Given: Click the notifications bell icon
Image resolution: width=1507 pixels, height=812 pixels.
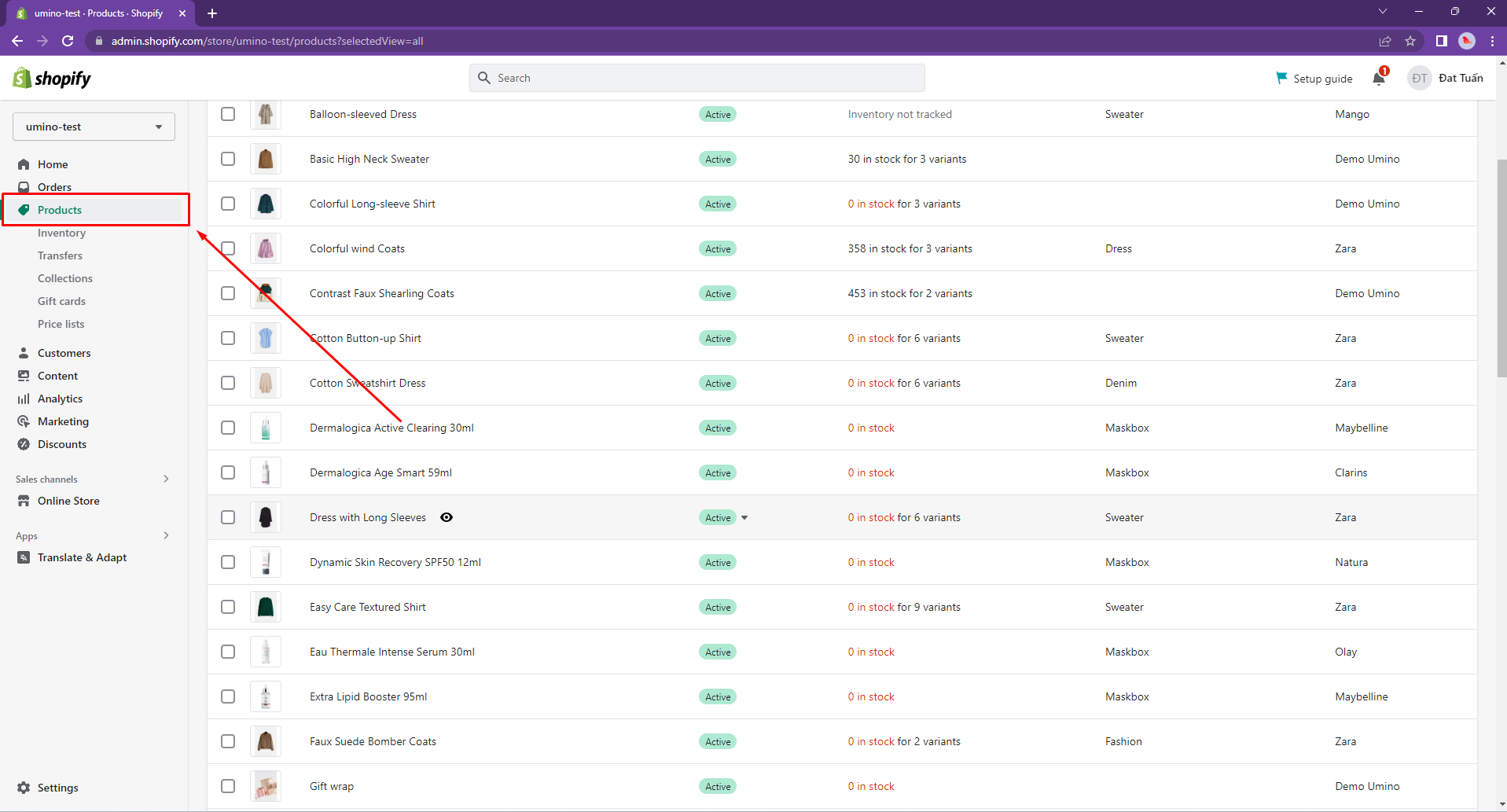Looking at the screenshot, I should point(1379,78).
